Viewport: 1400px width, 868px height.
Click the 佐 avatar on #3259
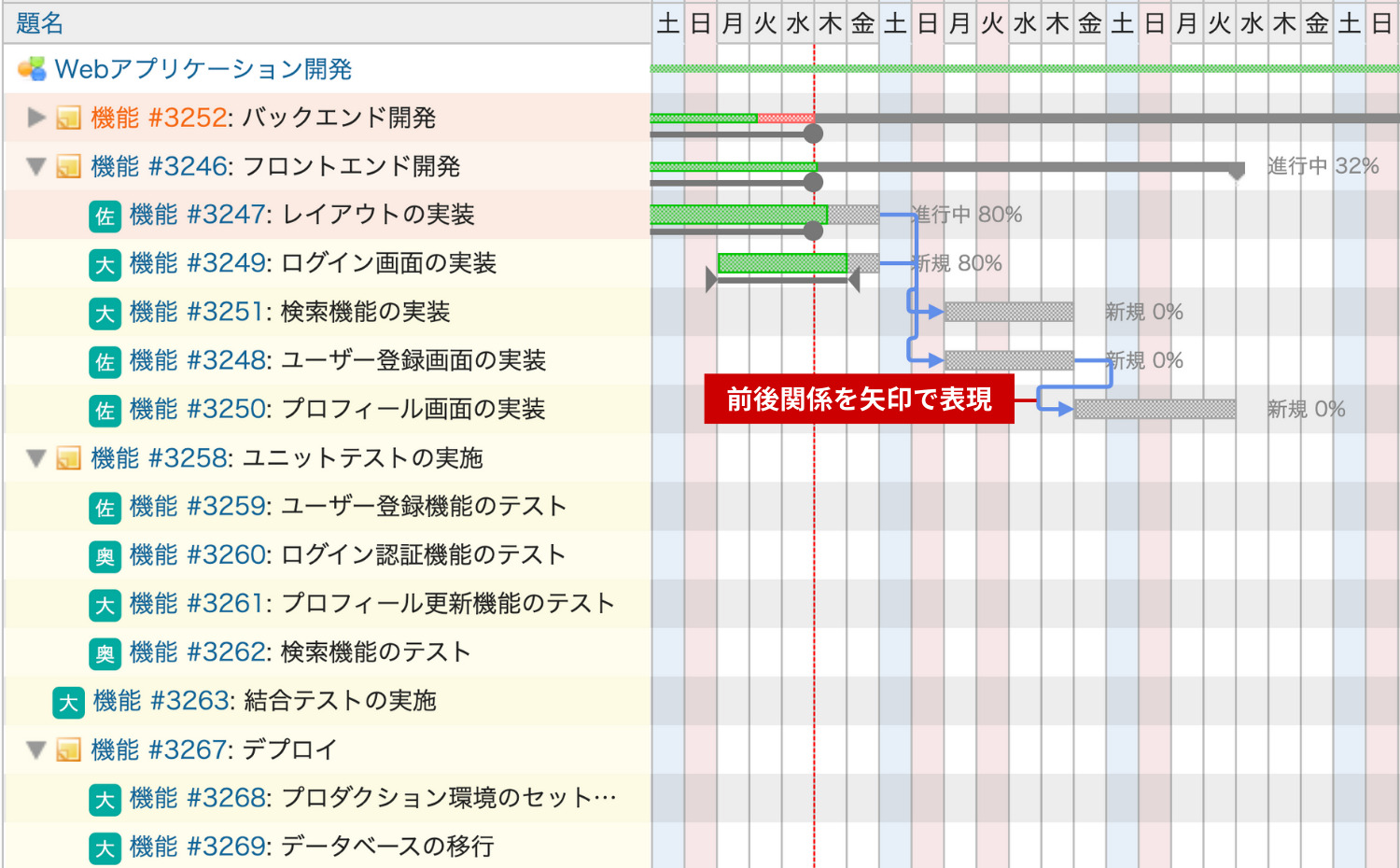click(x=105, y=507)
